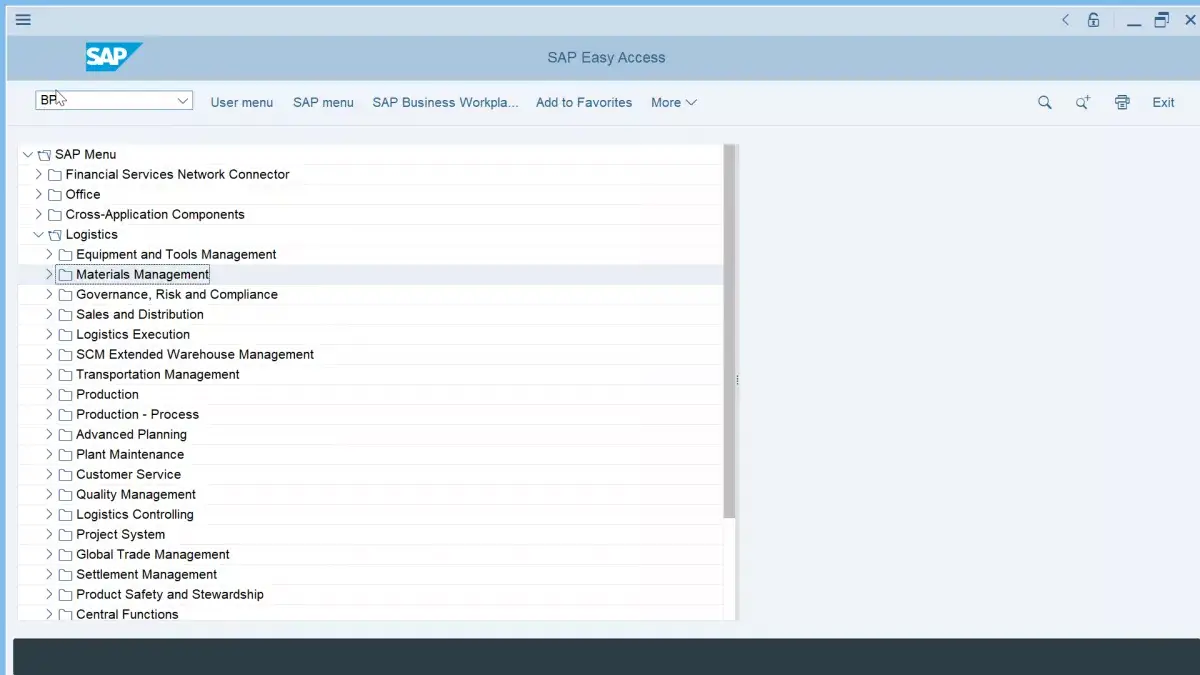This screenshot has height=675, width=1200.
Task: Click the search-again magnifier plus icon
Action: (x=1083, y=102)
